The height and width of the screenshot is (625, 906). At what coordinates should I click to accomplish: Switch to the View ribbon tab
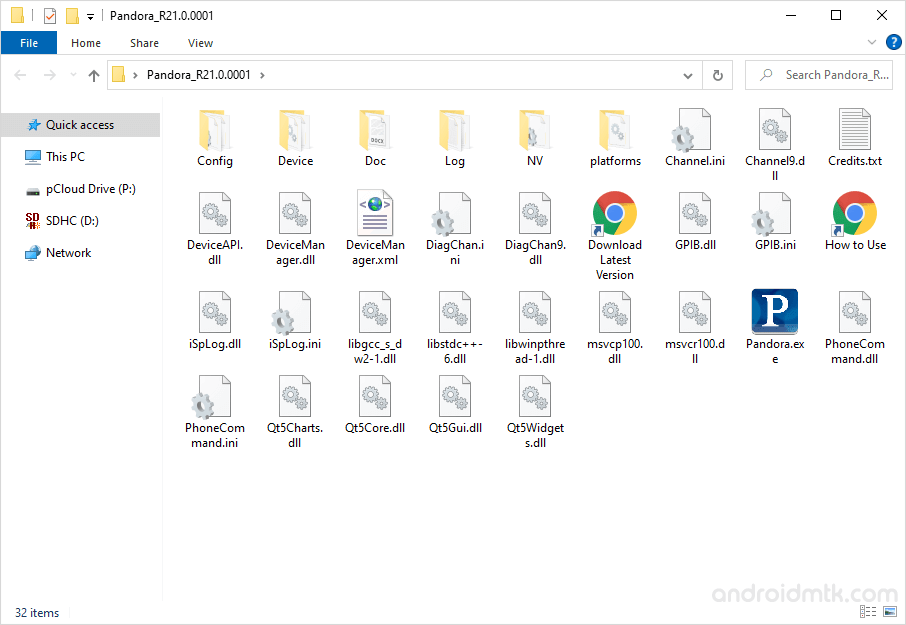(200, 43)
